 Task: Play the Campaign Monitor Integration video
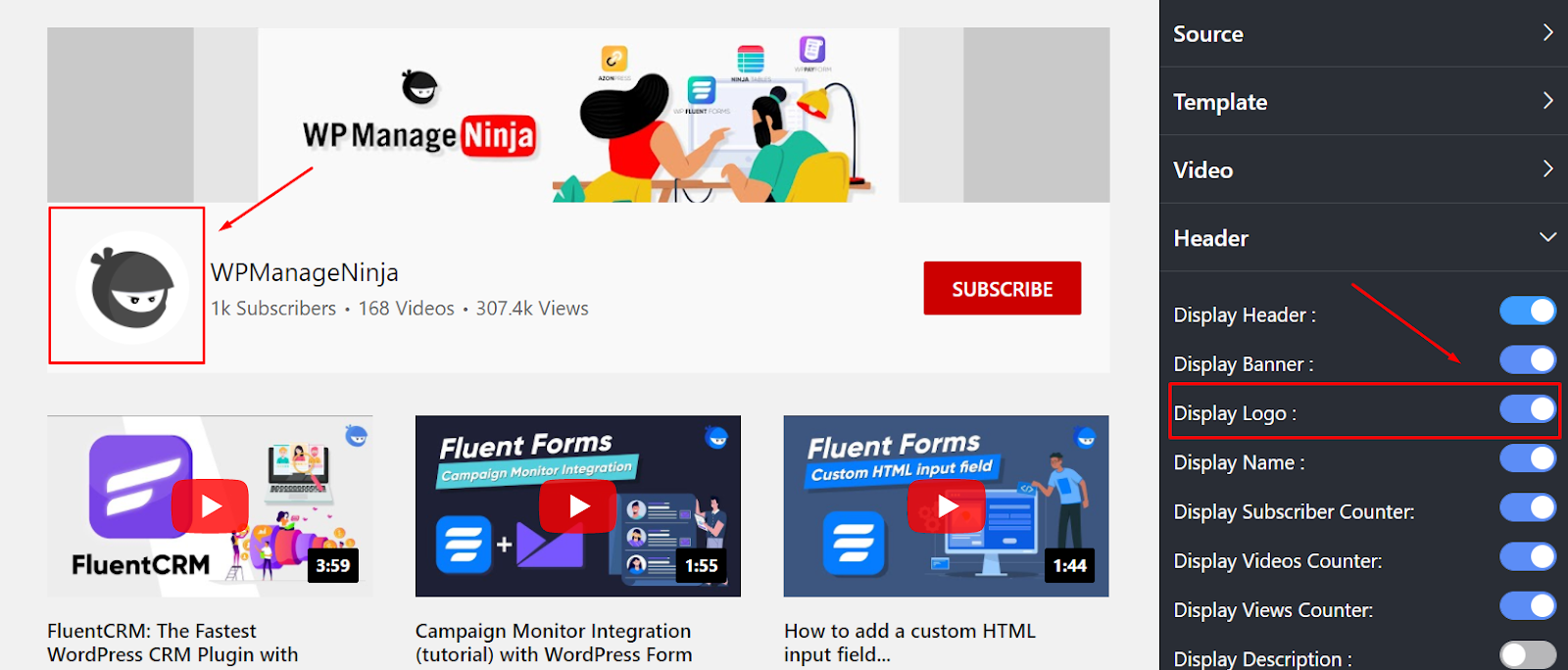point(578,505)
